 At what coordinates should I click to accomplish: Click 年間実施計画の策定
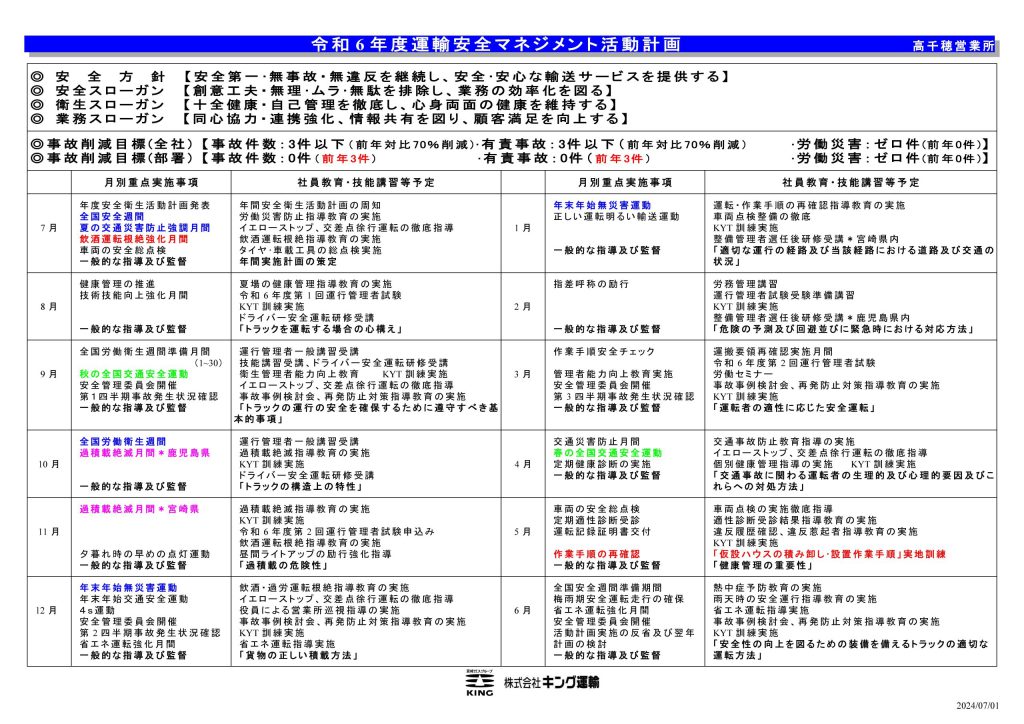[x=288, y=262]
